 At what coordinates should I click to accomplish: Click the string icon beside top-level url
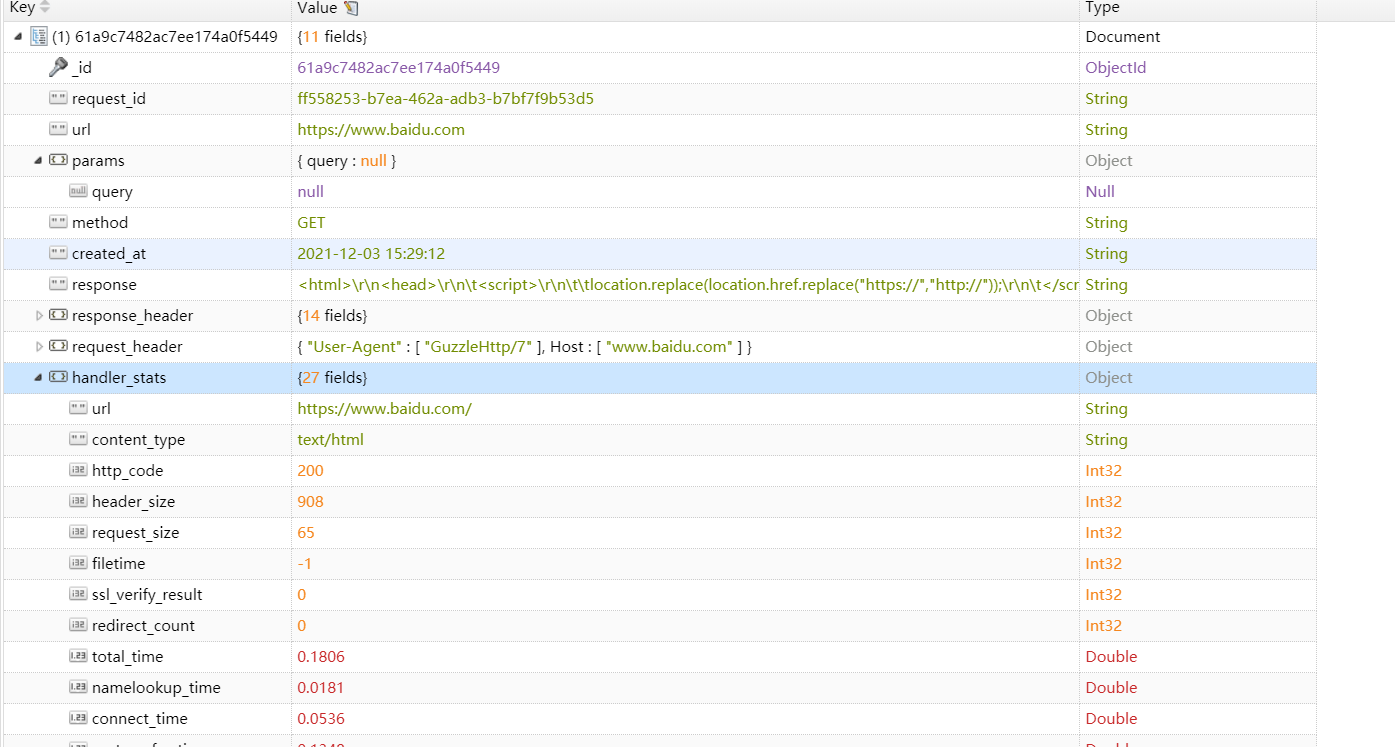pos(59,130)
